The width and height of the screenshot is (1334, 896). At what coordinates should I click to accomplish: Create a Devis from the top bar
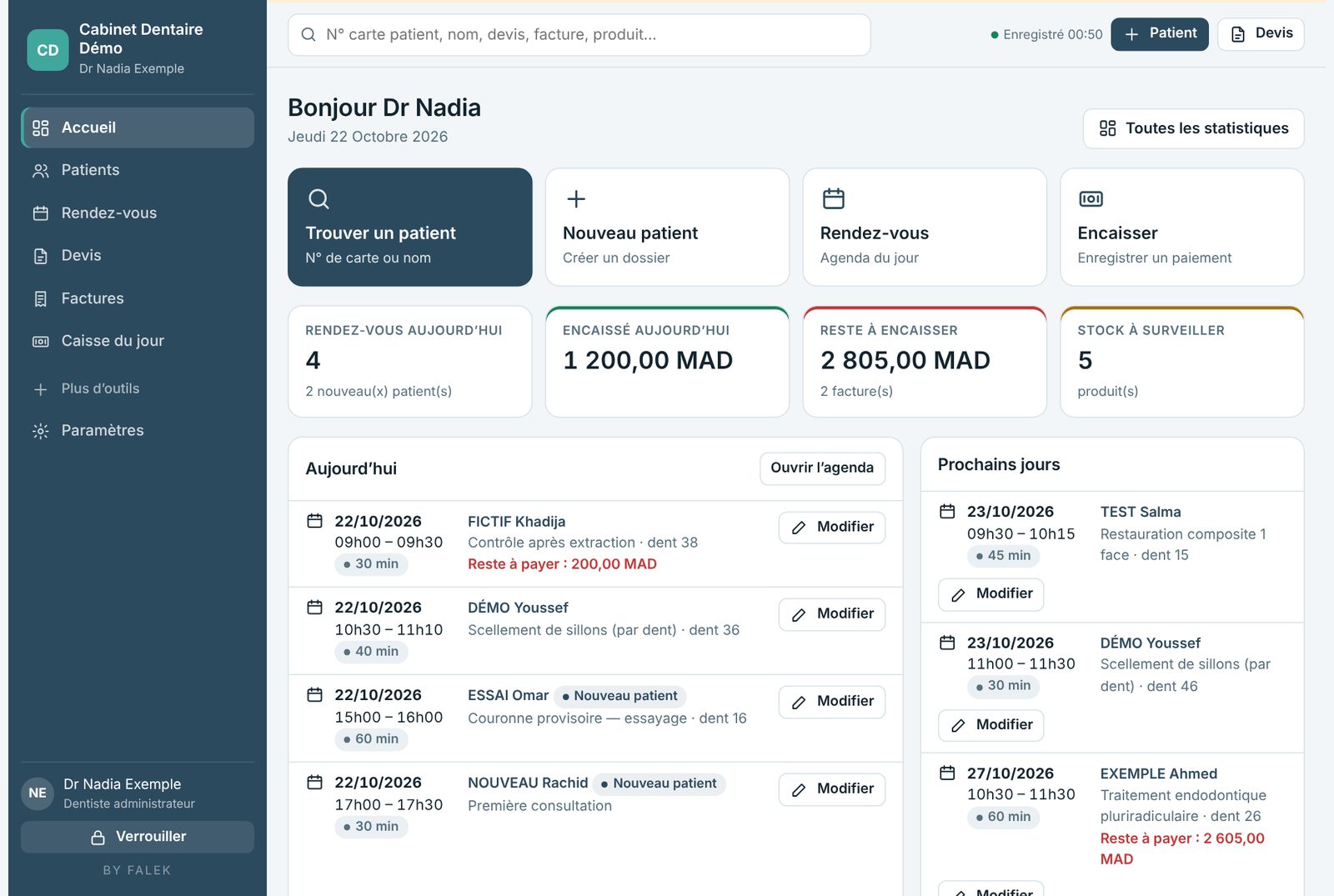1261,34
